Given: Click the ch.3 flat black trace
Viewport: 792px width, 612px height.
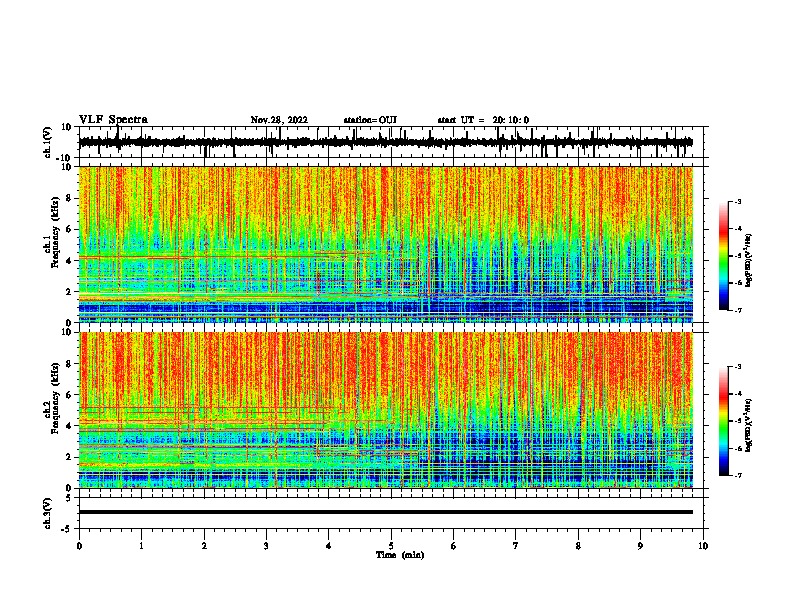Looking at the screenshot, I should (x=385, y=512).
